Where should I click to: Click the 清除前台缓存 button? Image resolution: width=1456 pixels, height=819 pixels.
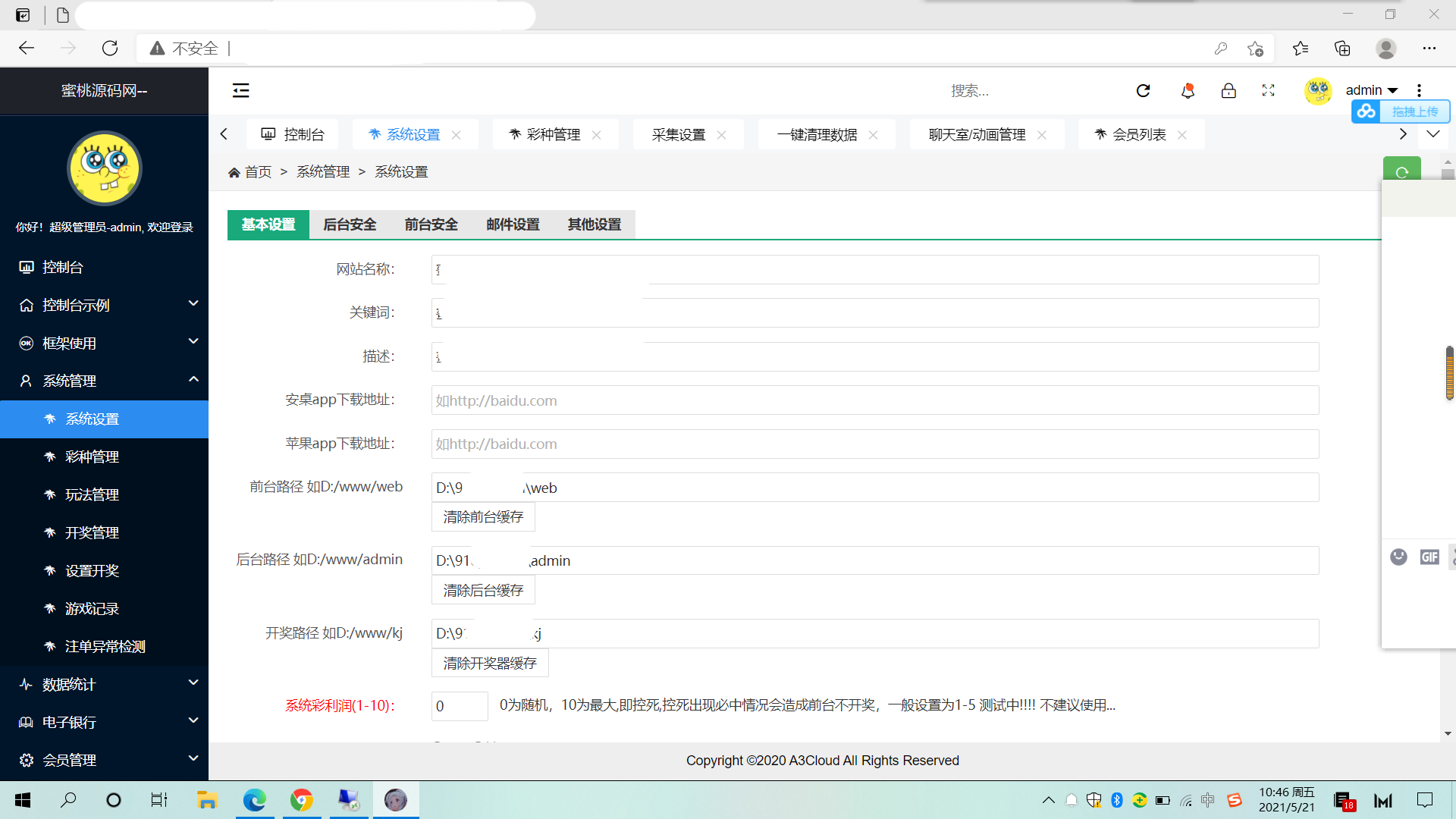[x=483, y=517]
